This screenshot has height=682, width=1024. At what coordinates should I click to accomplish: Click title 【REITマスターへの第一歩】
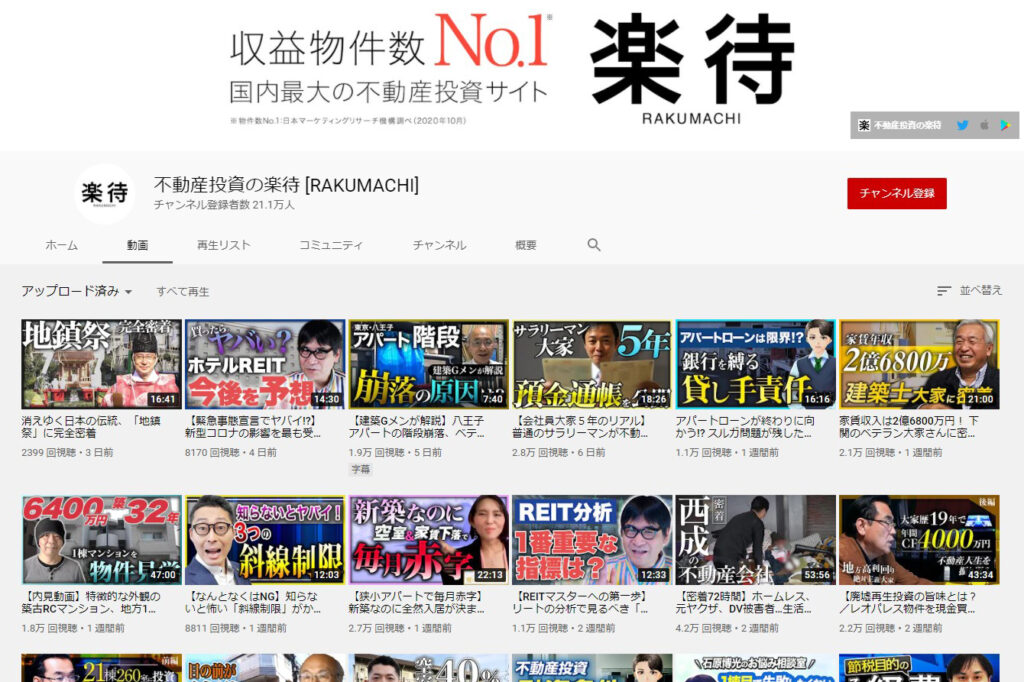coord(579,602)
